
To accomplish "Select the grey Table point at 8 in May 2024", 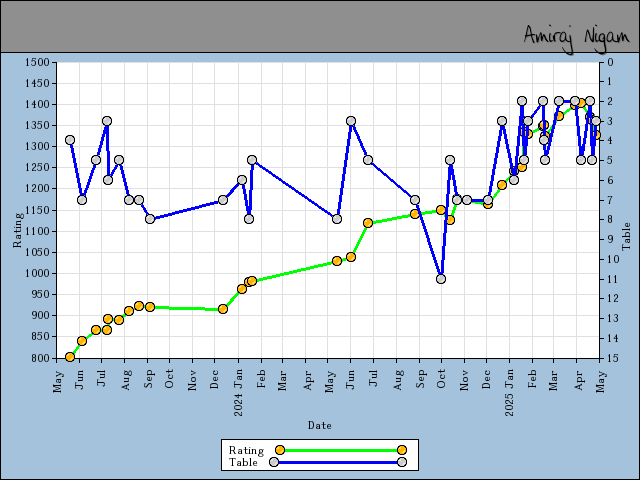I will click(x=337, y=219).
